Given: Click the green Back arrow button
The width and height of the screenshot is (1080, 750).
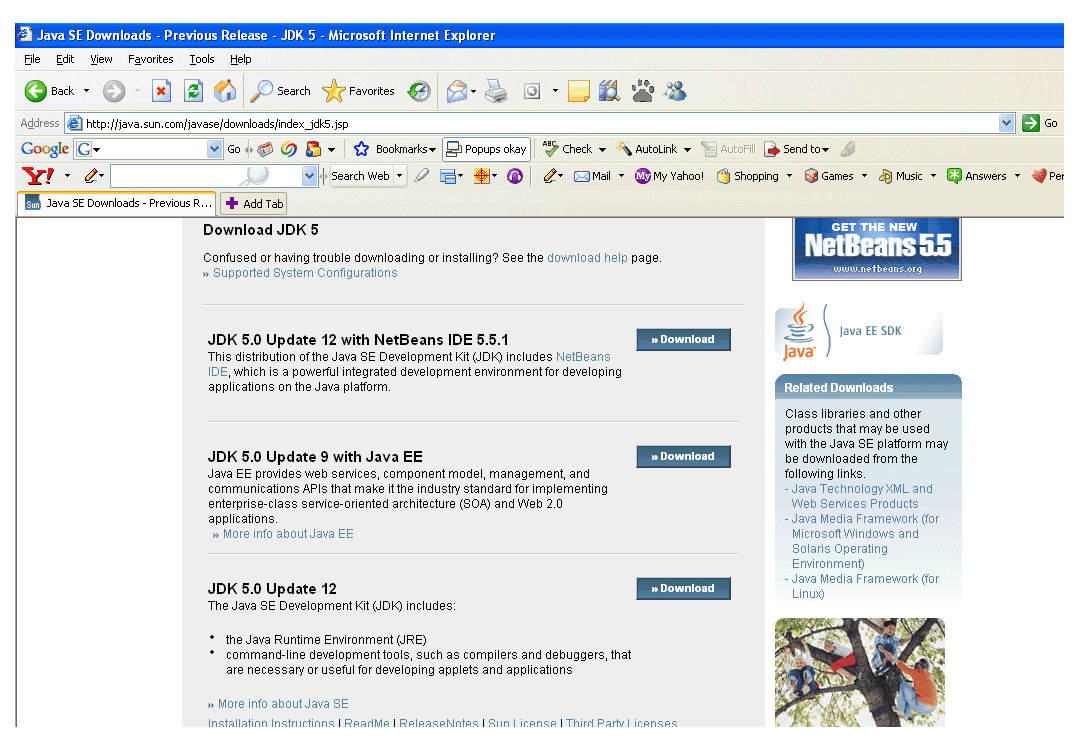Looking at the screenshot, I should pos(36,91).
